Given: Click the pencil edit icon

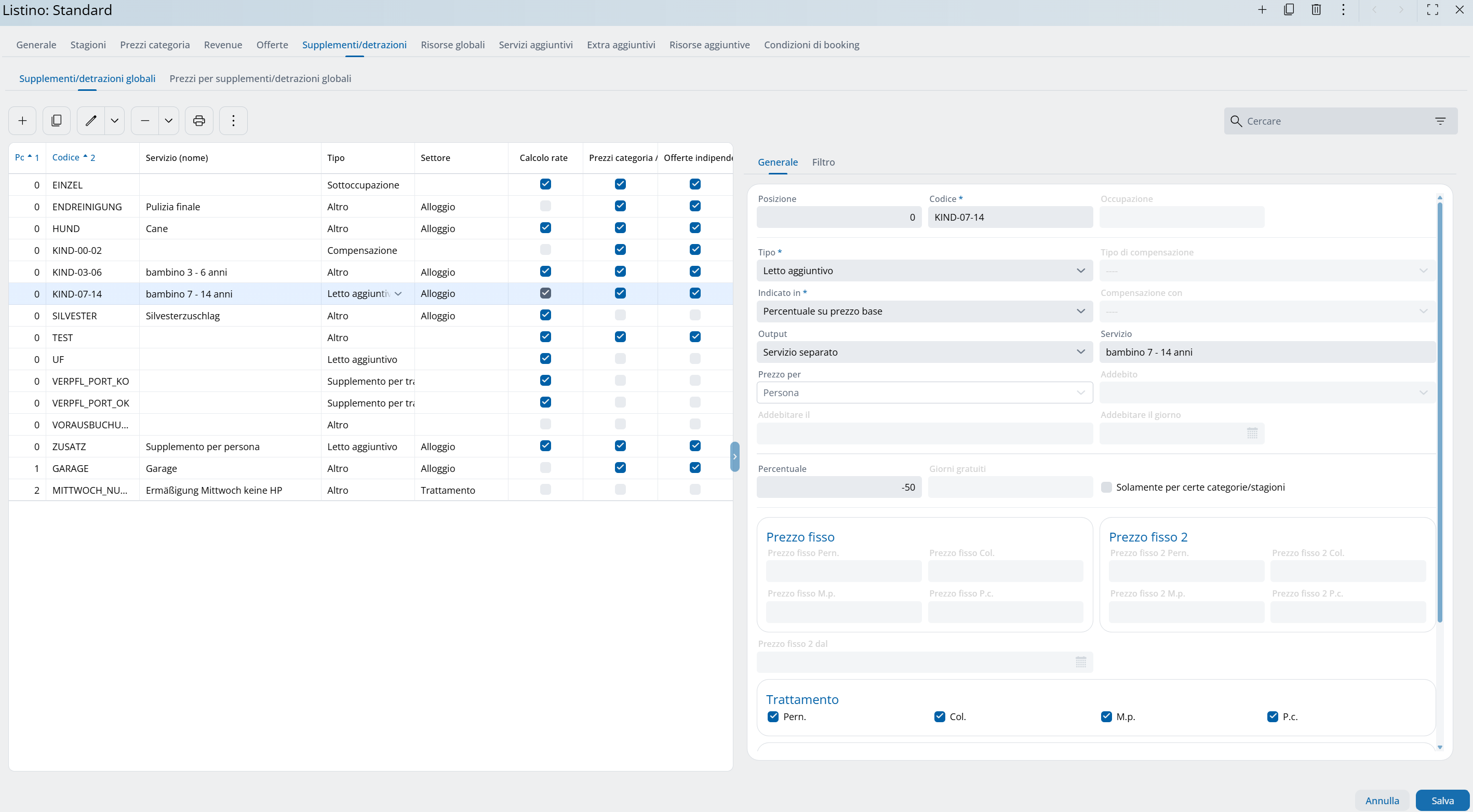Looking at the screenshot, I should [x=91, y=120].
